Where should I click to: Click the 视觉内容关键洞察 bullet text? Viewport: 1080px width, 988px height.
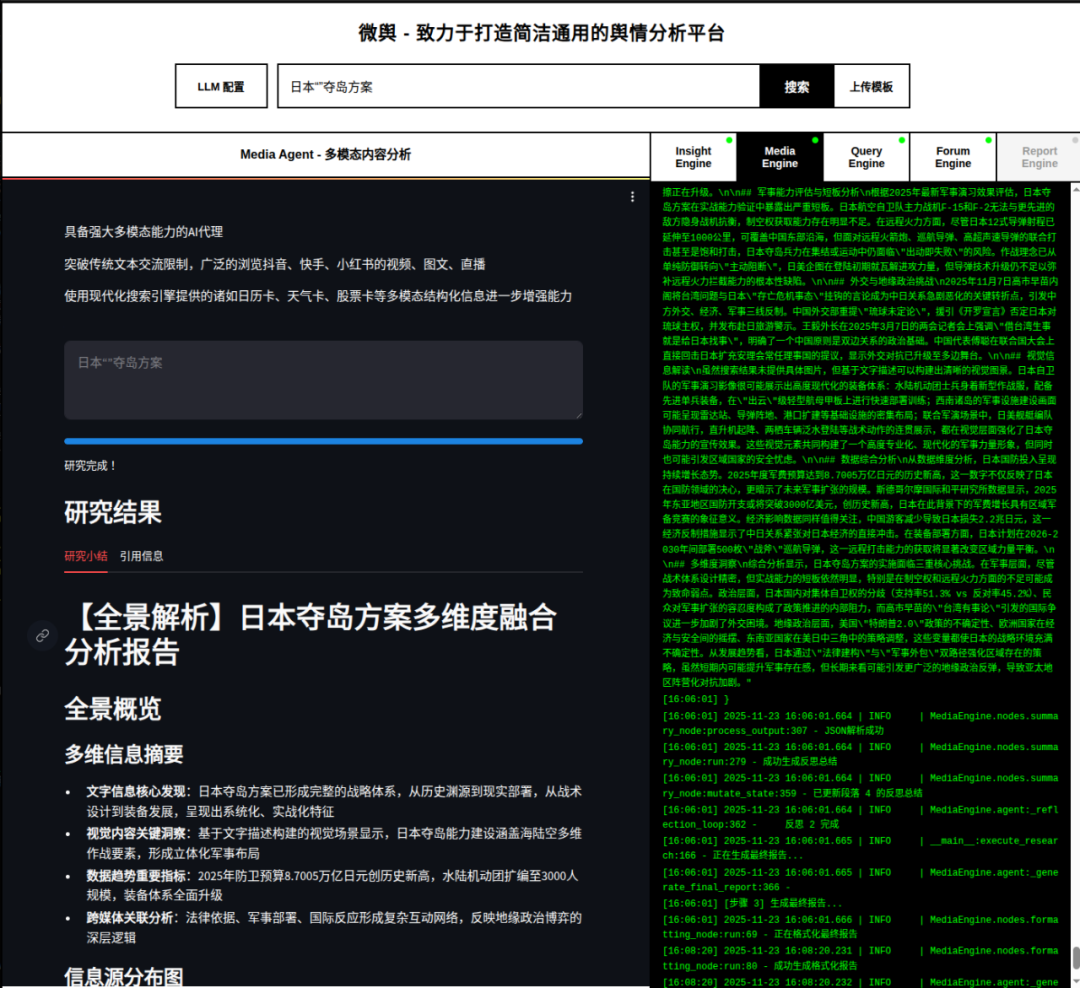[334, 843]
